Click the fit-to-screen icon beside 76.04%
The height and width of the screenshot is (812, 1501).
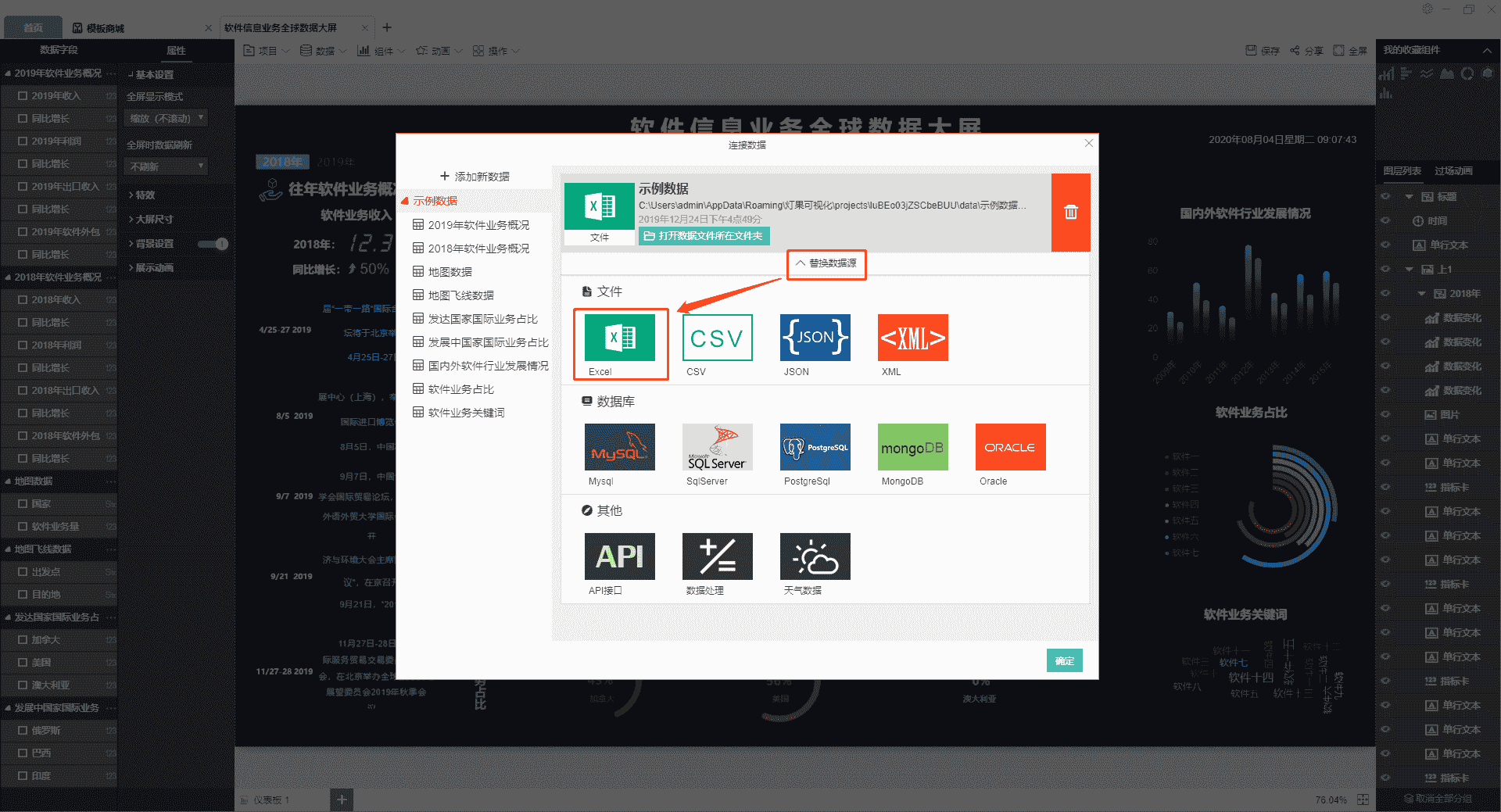1363,799
